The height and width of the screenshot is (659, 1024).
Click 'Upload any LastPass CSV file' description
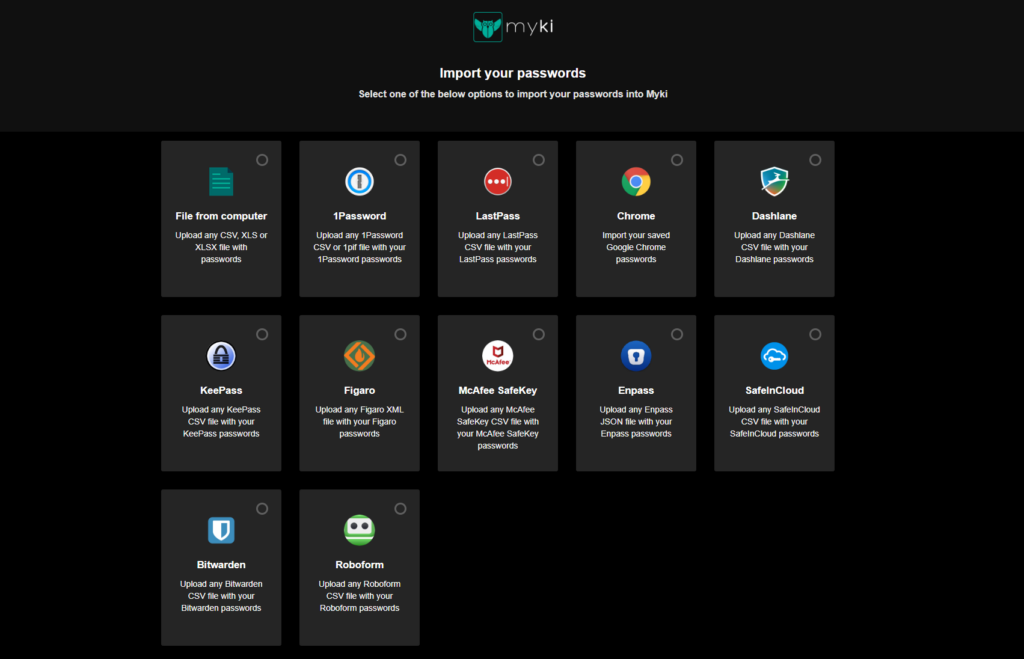click(498, 248)
